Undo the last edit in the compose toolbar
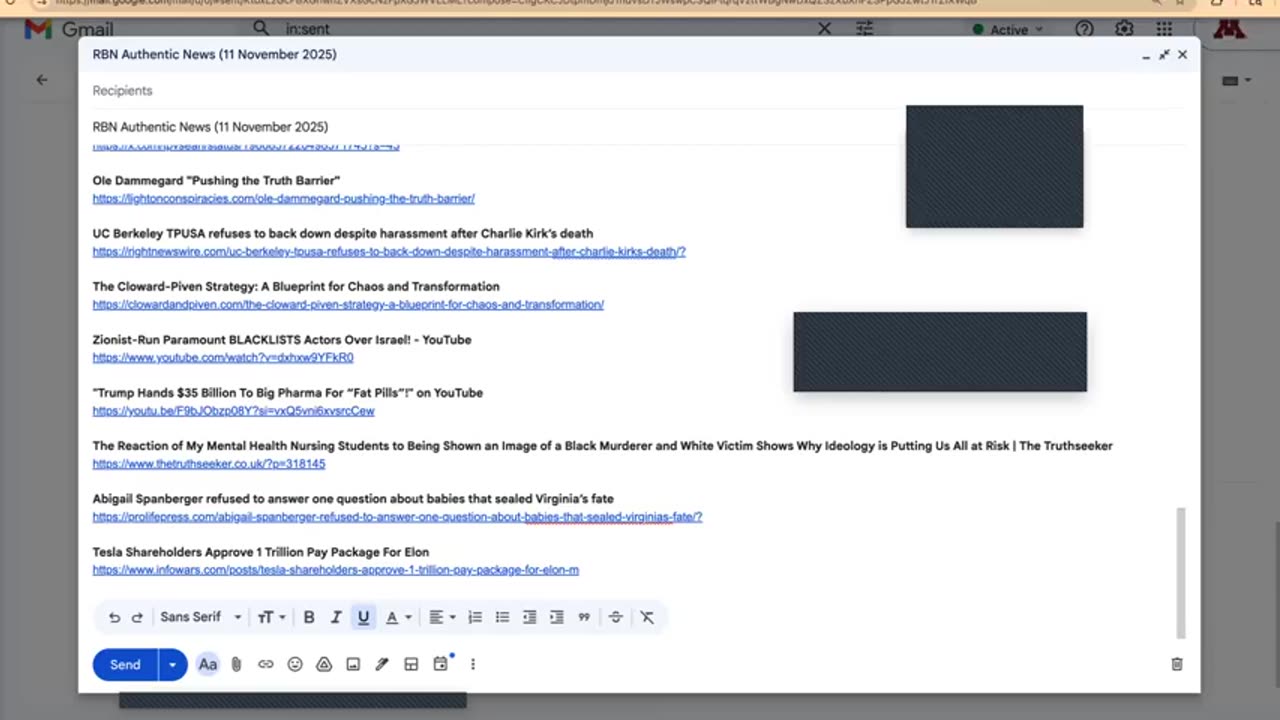 114,618
